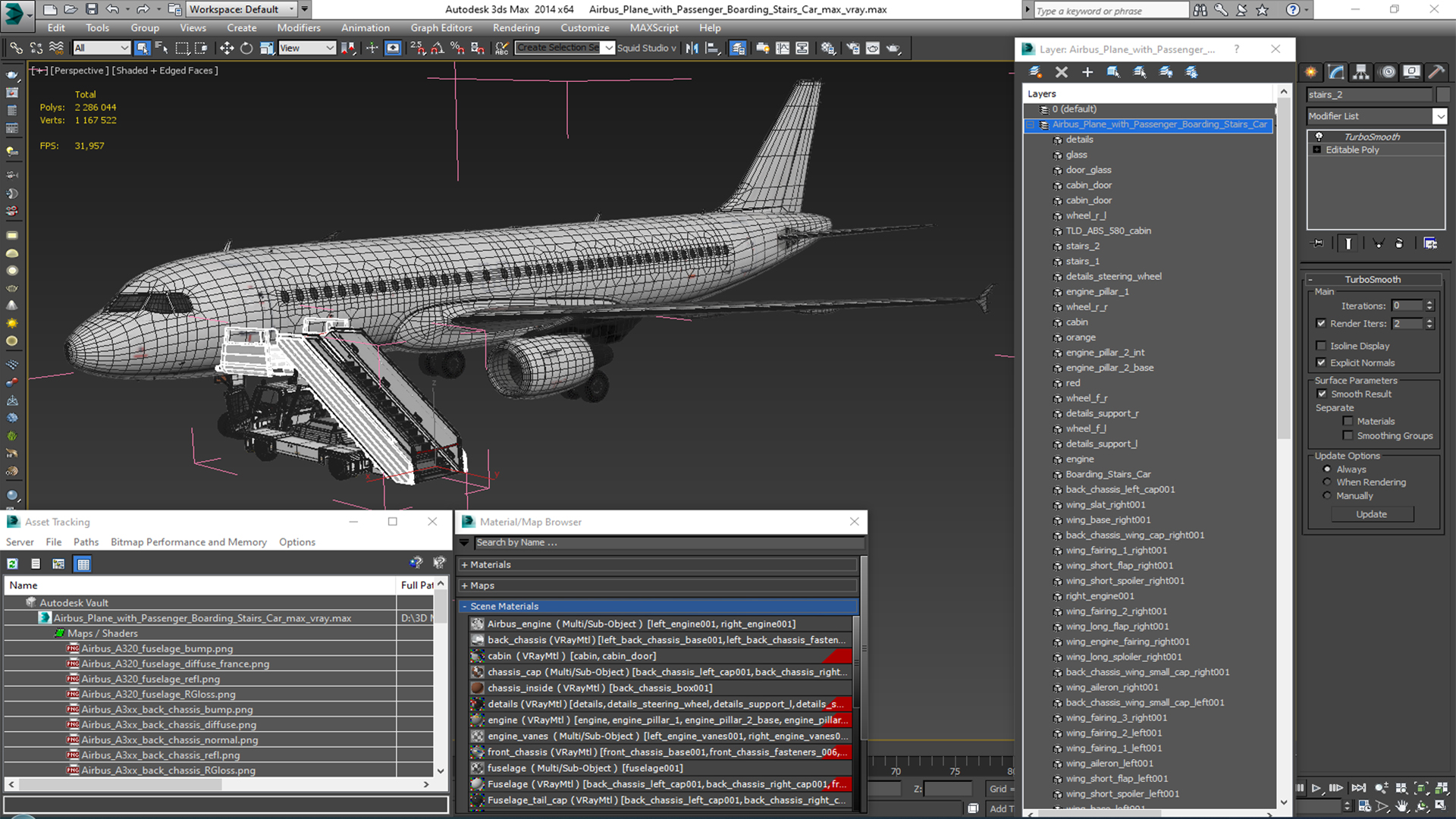Click object color swatch beside stairs_2
1456x819 pixels.
point(1442,95)
